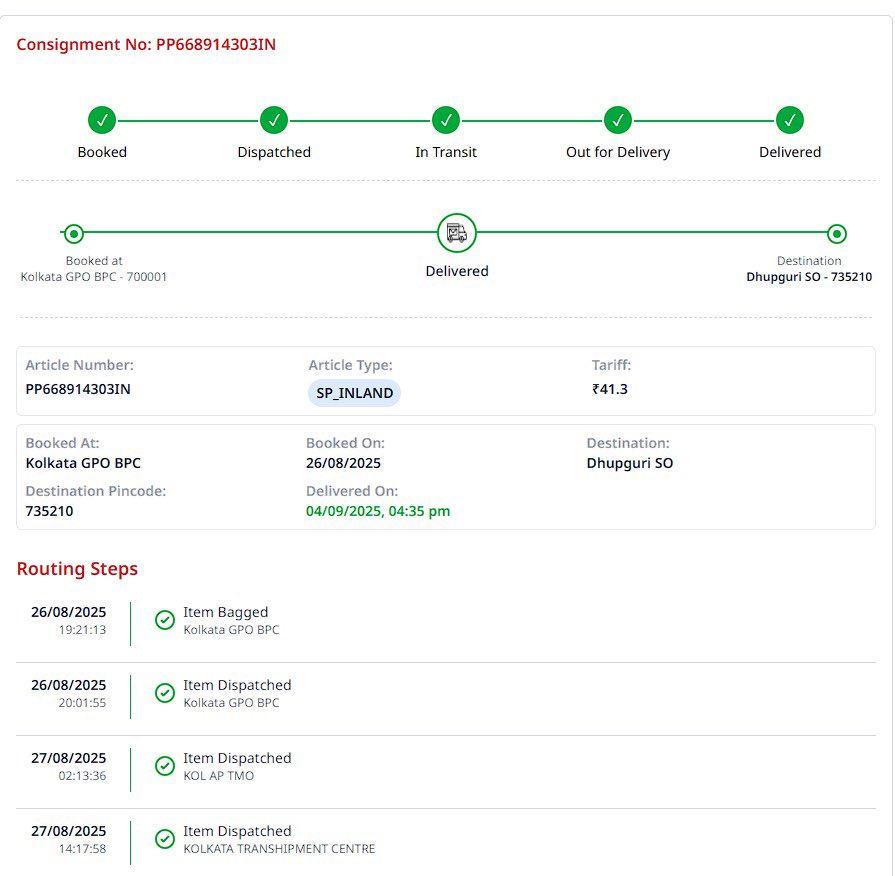This screenshot has width=895, height=876.
Task: Click the timestamp 20:01:55
Action: click(82, 703)
